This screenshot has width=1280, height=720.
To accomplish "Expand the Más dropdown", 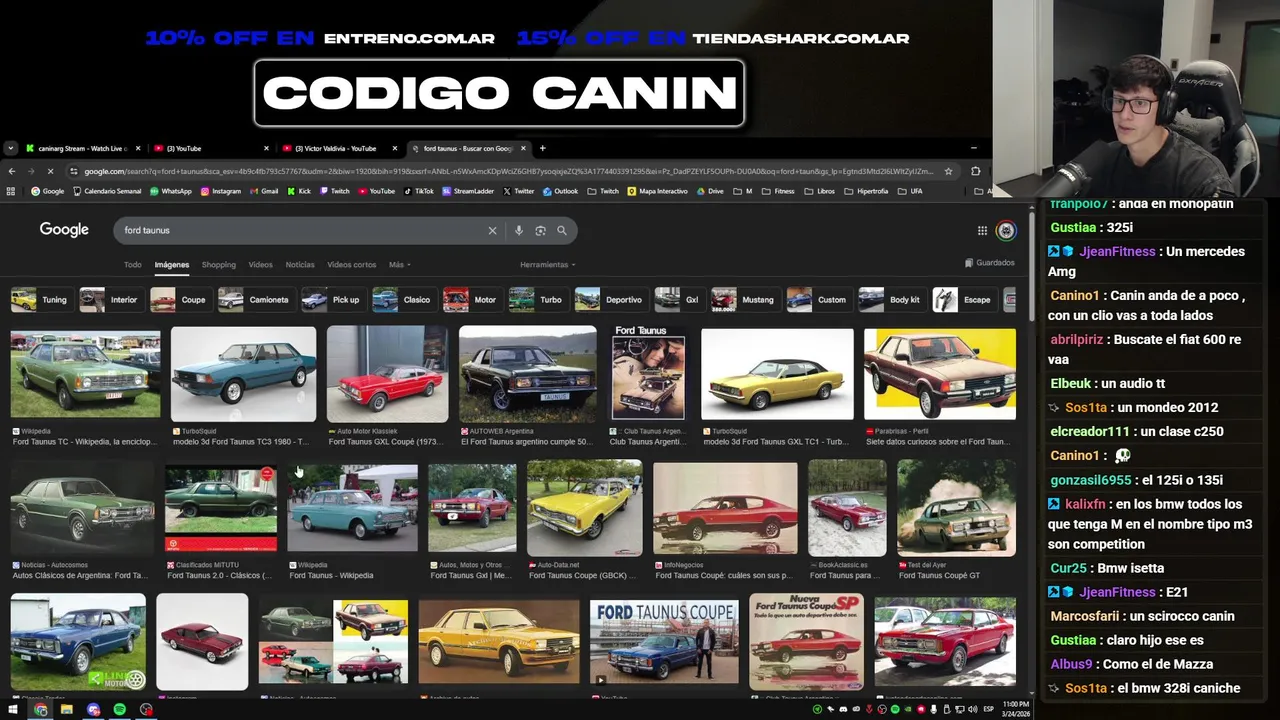I will [399, 265].
